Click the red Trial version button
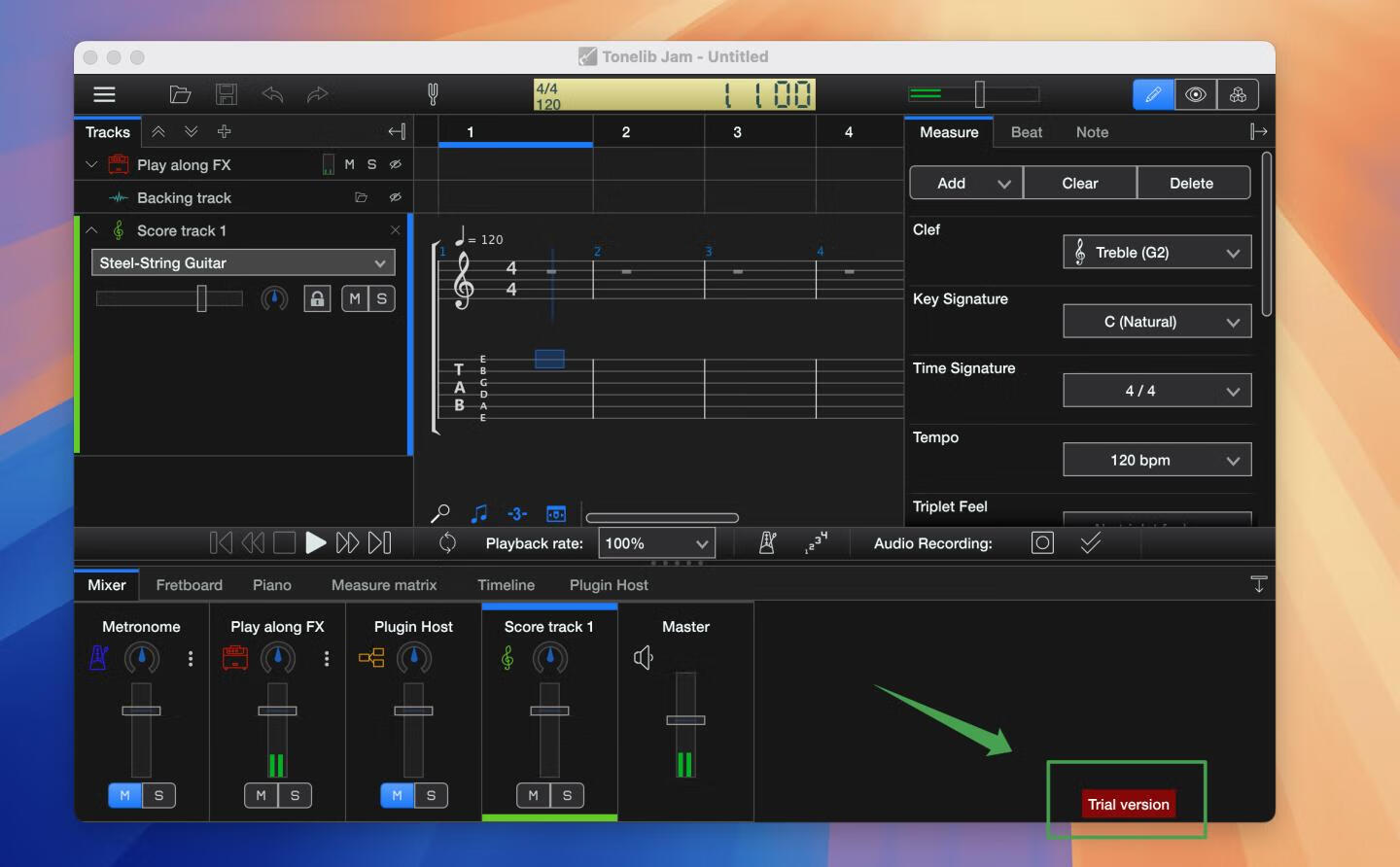This screenshot has height=867, width=1400. (x=1129, y=804)
